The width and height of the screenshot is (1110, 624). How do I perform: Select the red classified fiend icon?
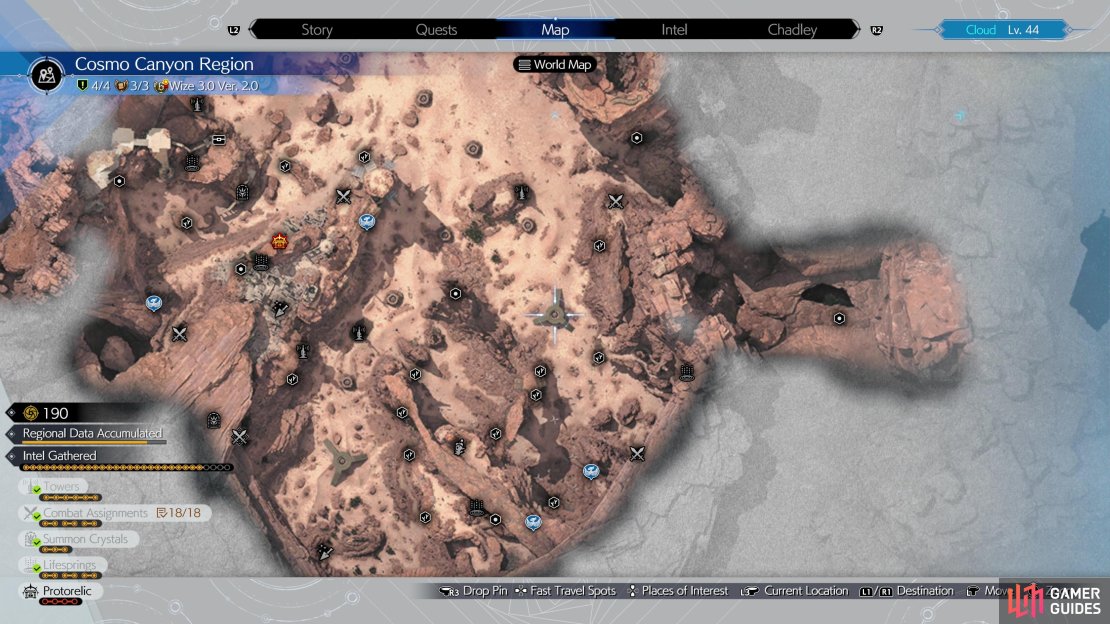point(280,242)
